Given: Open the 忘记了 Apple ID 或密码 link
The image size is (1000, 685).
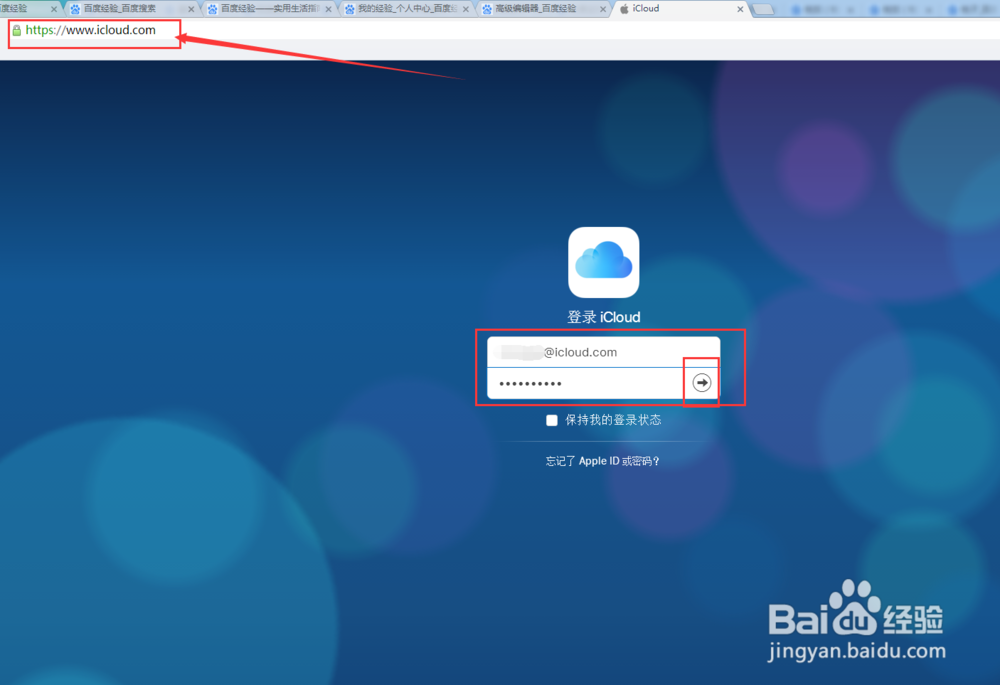Looking at the screenshot, I should [x=603, y=461].
